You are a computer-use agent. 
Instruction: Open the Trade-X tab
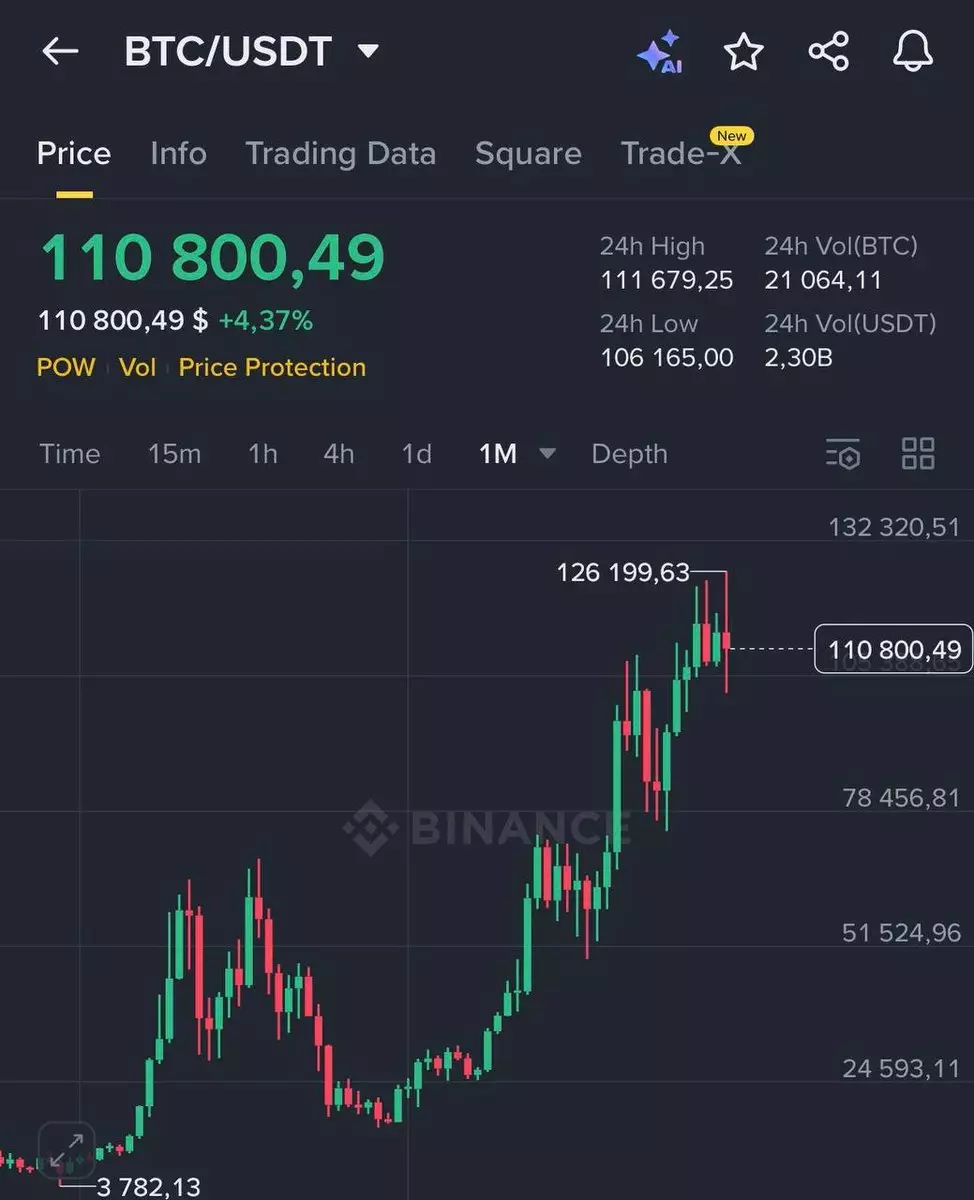pos(681,154)
